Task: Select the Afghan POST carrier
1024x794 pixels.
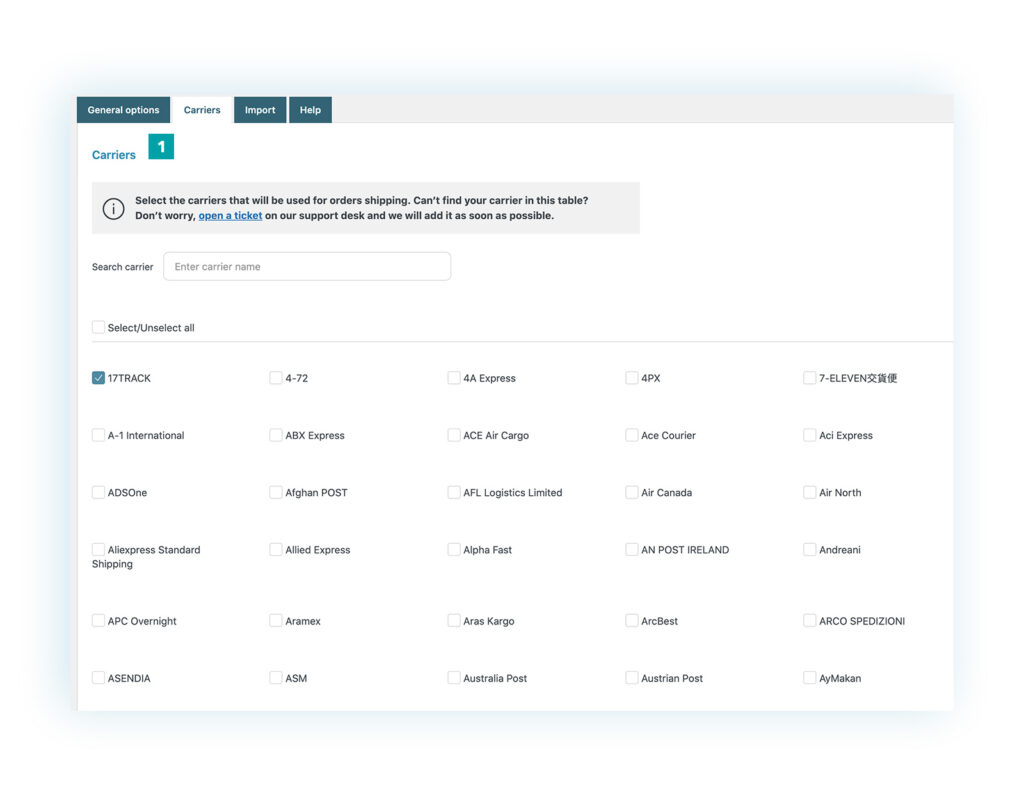Action: (275, 492)
